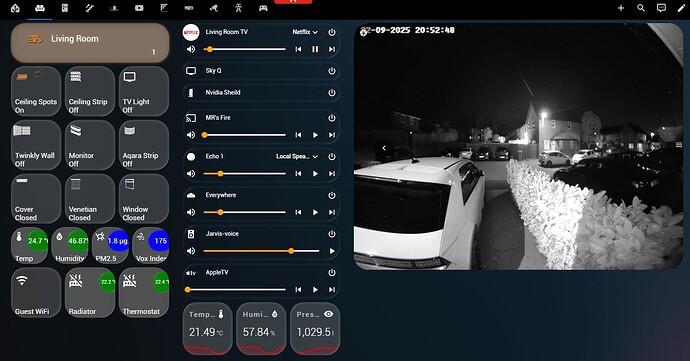Open the driveway camera feed image
This screenshot has width=690, height=361.
(x=518, y=146)
